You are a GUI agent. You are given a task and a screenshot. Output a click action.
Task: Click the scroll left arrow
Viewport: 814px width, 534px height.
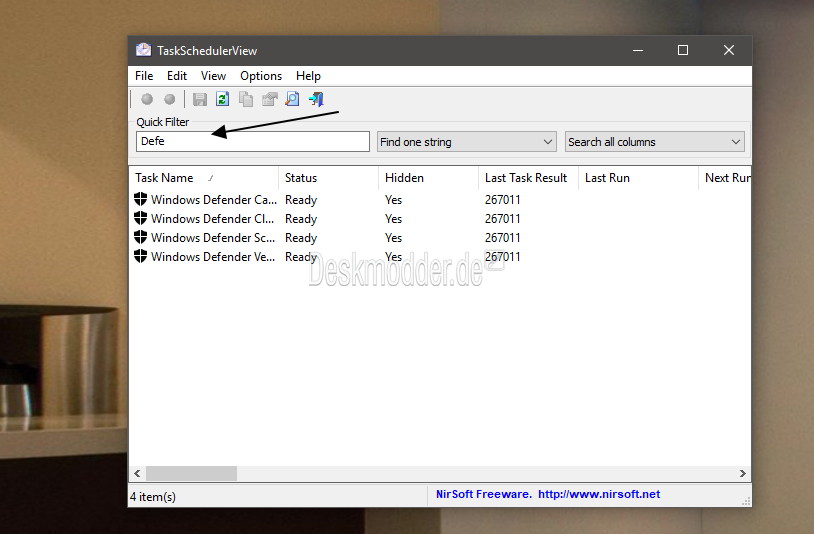[x=137, y=473]
